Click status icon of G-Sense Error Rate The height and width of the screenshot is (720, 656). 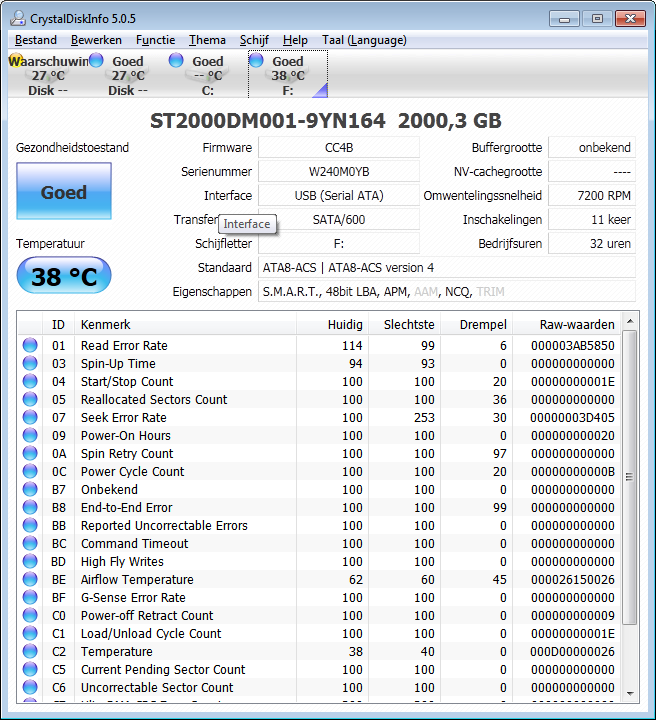pyautogui.click(x=30, y=597)
